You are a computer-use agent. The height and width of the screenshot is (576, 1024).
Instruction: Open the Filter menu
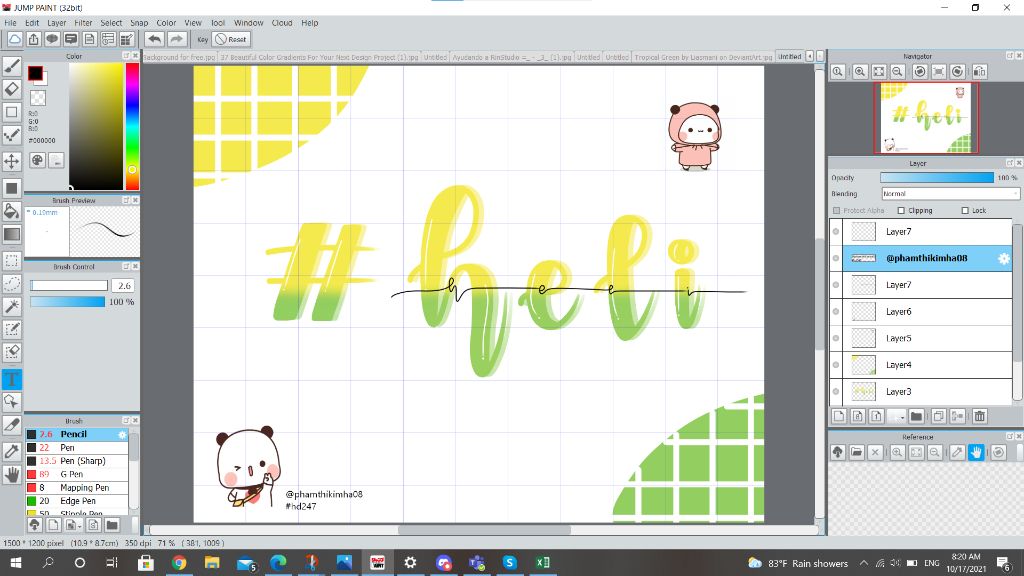83,23
